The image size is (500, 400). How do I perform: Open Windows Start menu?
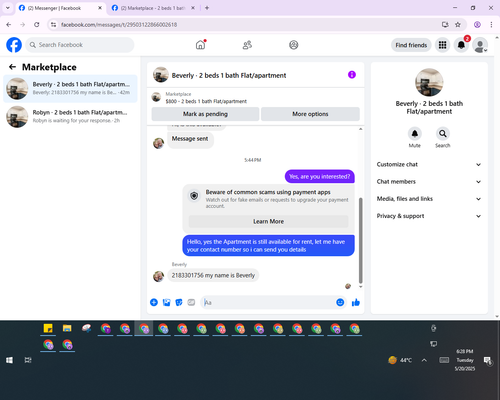[x=9, y=360]
